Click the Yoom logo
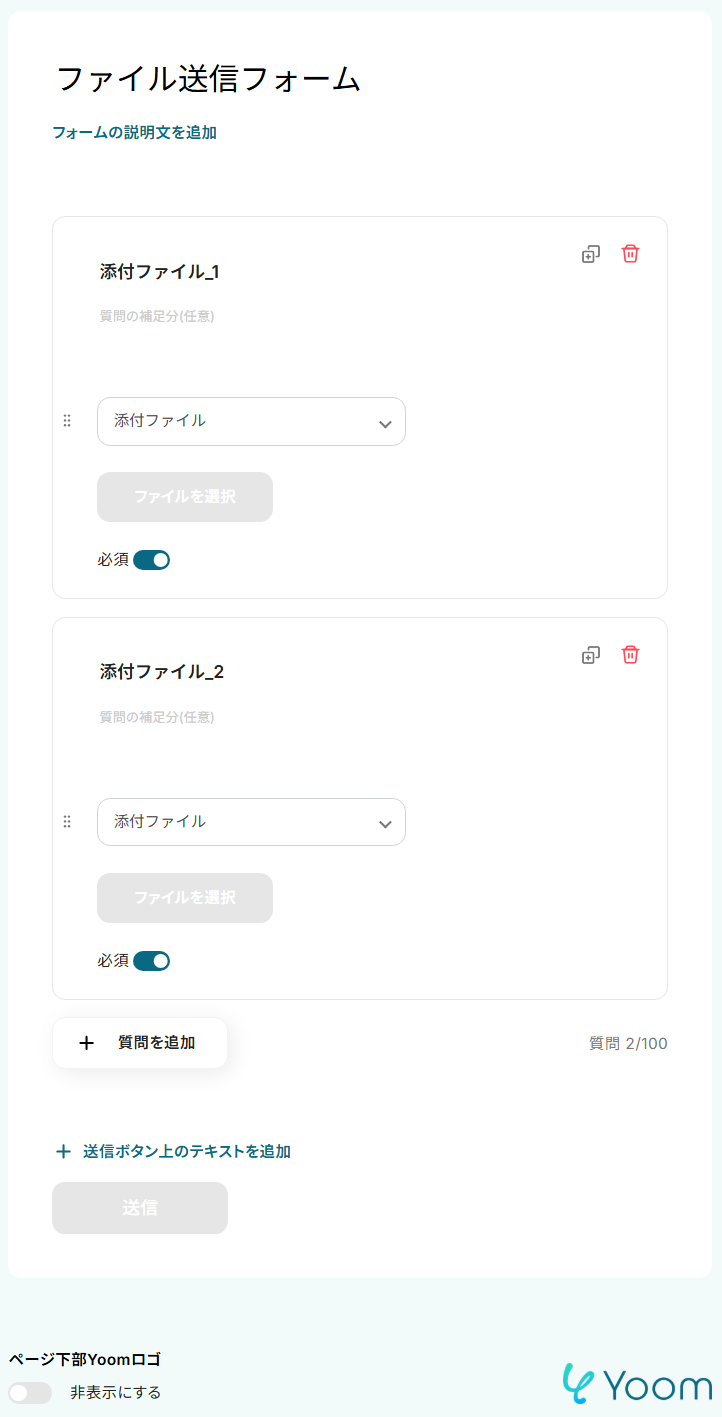The width and height of the screenshot is (722, 1417). [x=637, y=1384]
